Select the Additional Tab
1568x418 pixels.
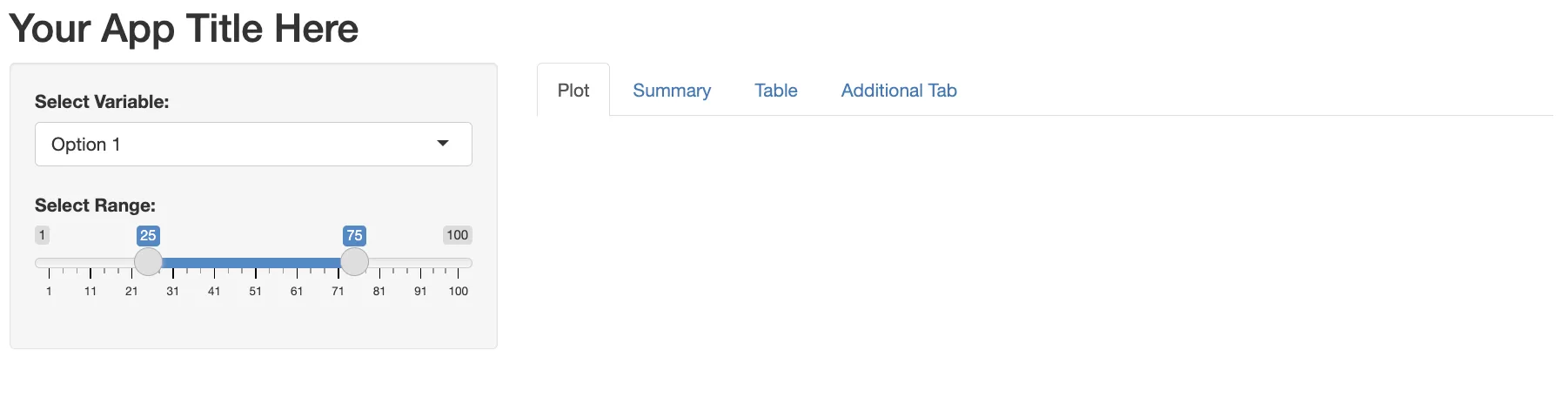(899, 91)
